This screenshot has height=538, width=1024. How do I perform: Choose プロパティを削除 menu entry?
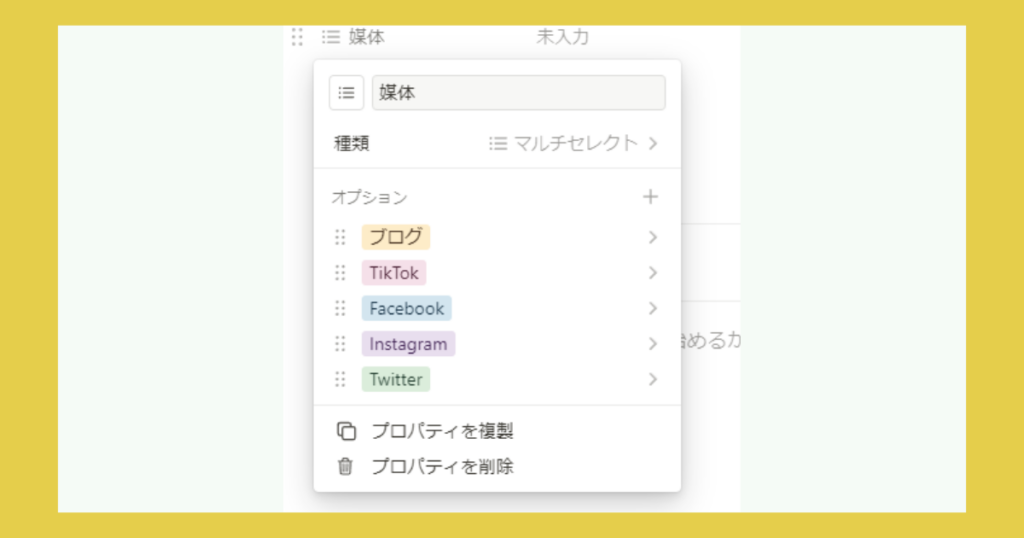point(441,466)
